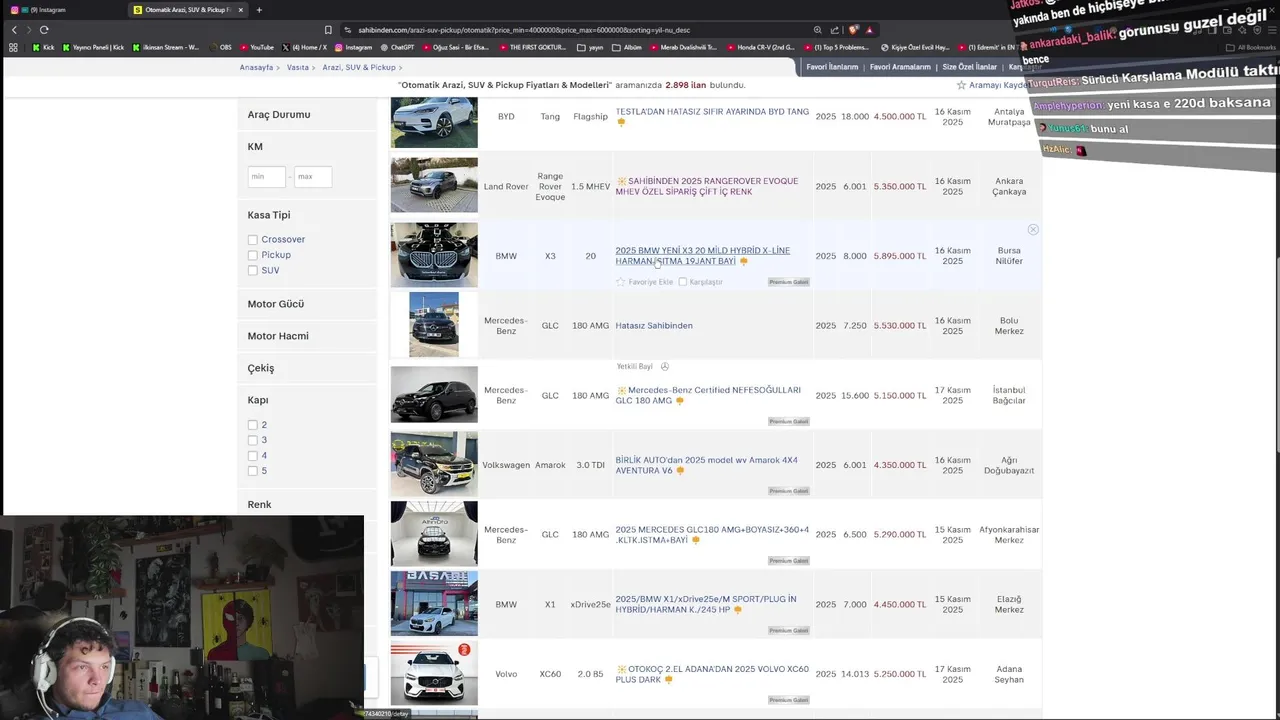Click the star icon next to Aramayı Kaydet

tap(961, 85)
